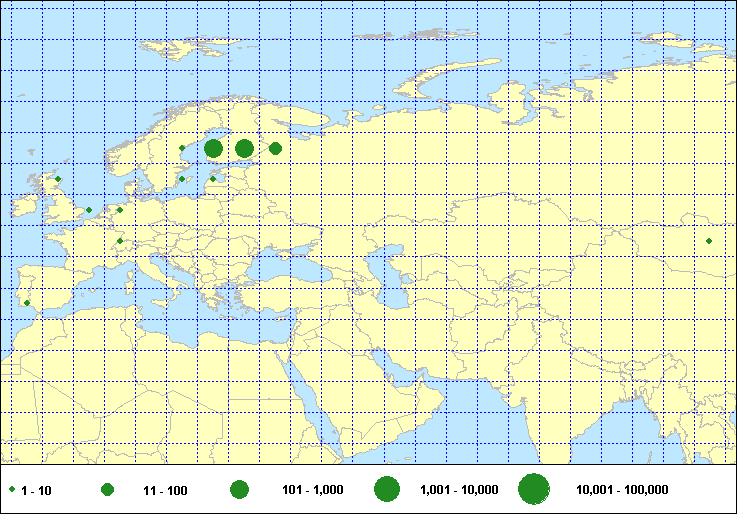Click the "10,001 - 100,000" legend label
737x514 pixels.
(622, 490)
